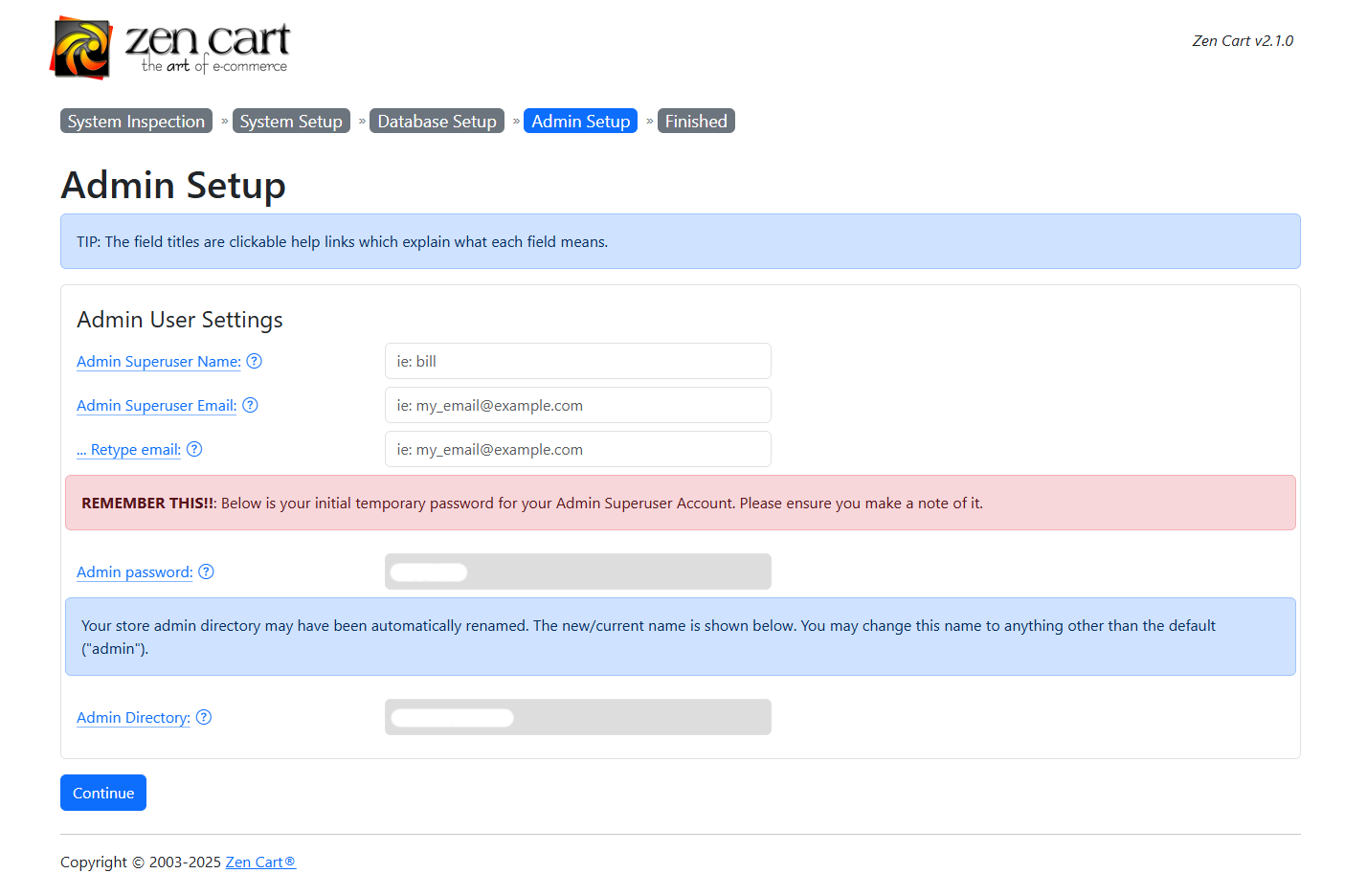Viewport: 1367px width, 896px height.
Task: Switch to the System Inspection step
Action: 136,121
